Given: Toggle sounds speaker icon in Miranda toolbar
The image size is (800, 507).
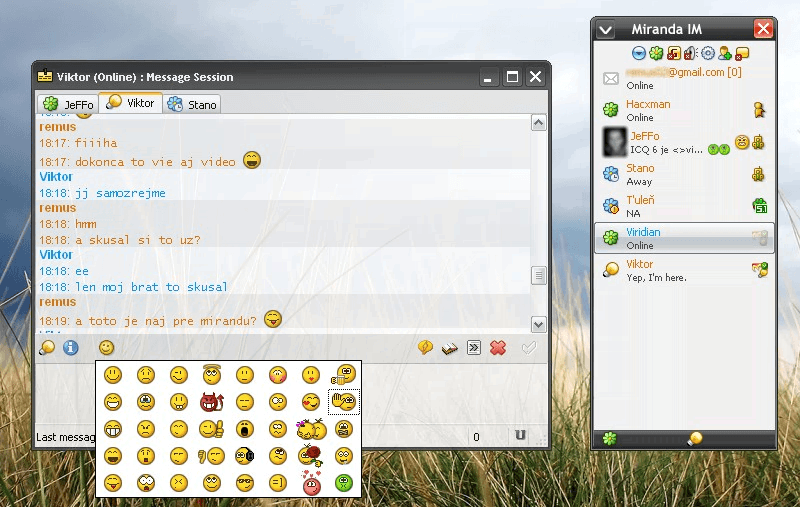Looking at the screenshot, I should click(x=690, y=53).
